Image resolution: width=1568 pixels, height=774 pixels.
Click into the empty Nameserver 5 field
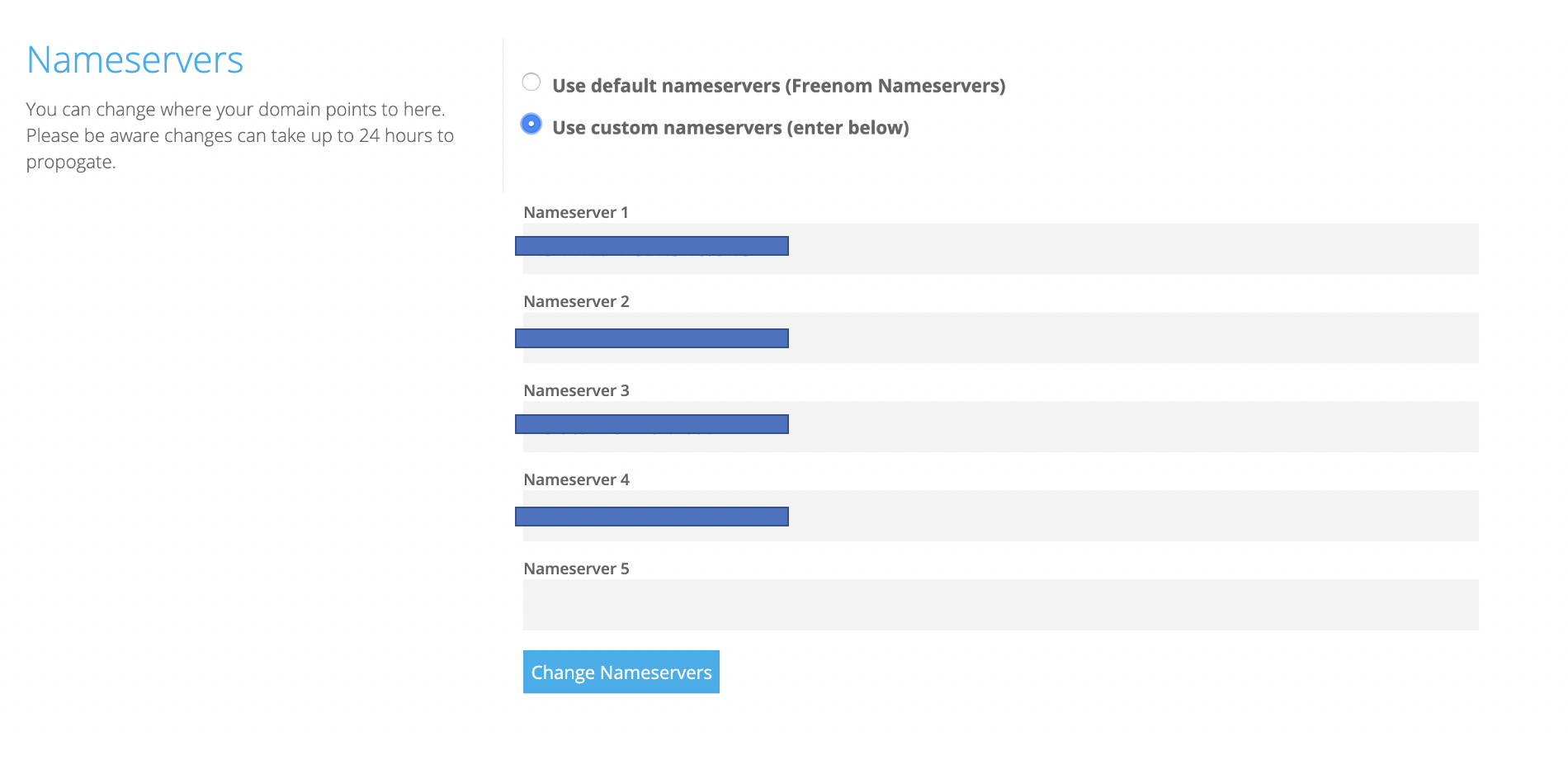(1000, 605)
